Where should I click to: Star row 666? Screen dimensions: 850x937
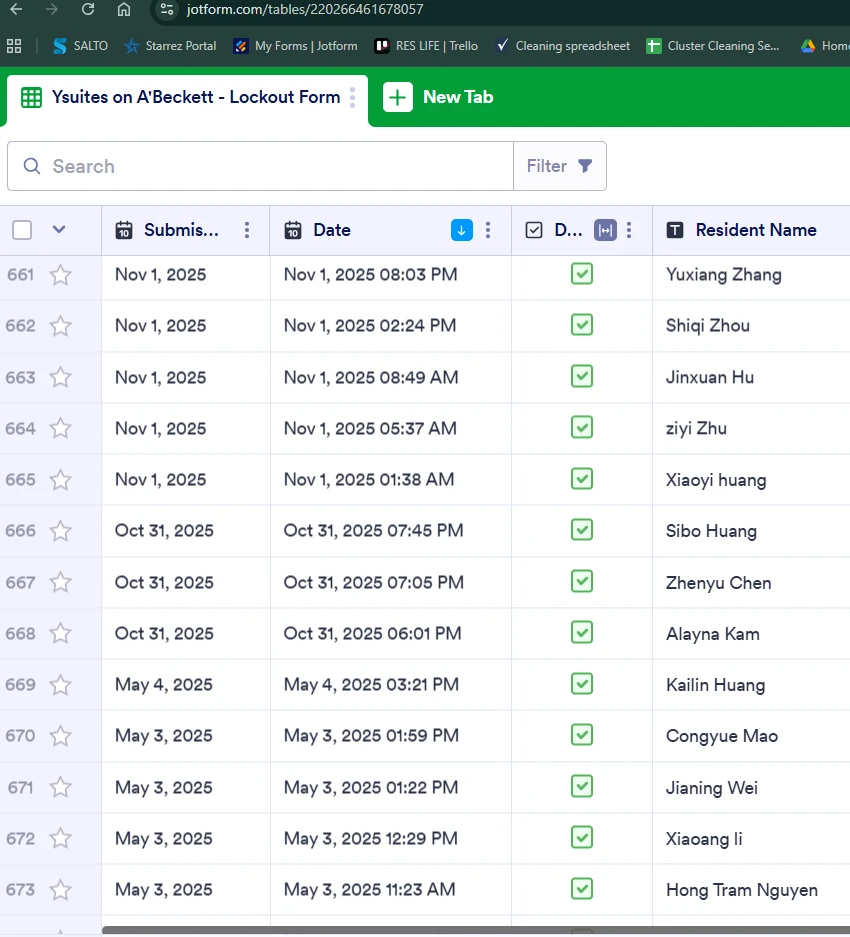(x=60, y=531)
